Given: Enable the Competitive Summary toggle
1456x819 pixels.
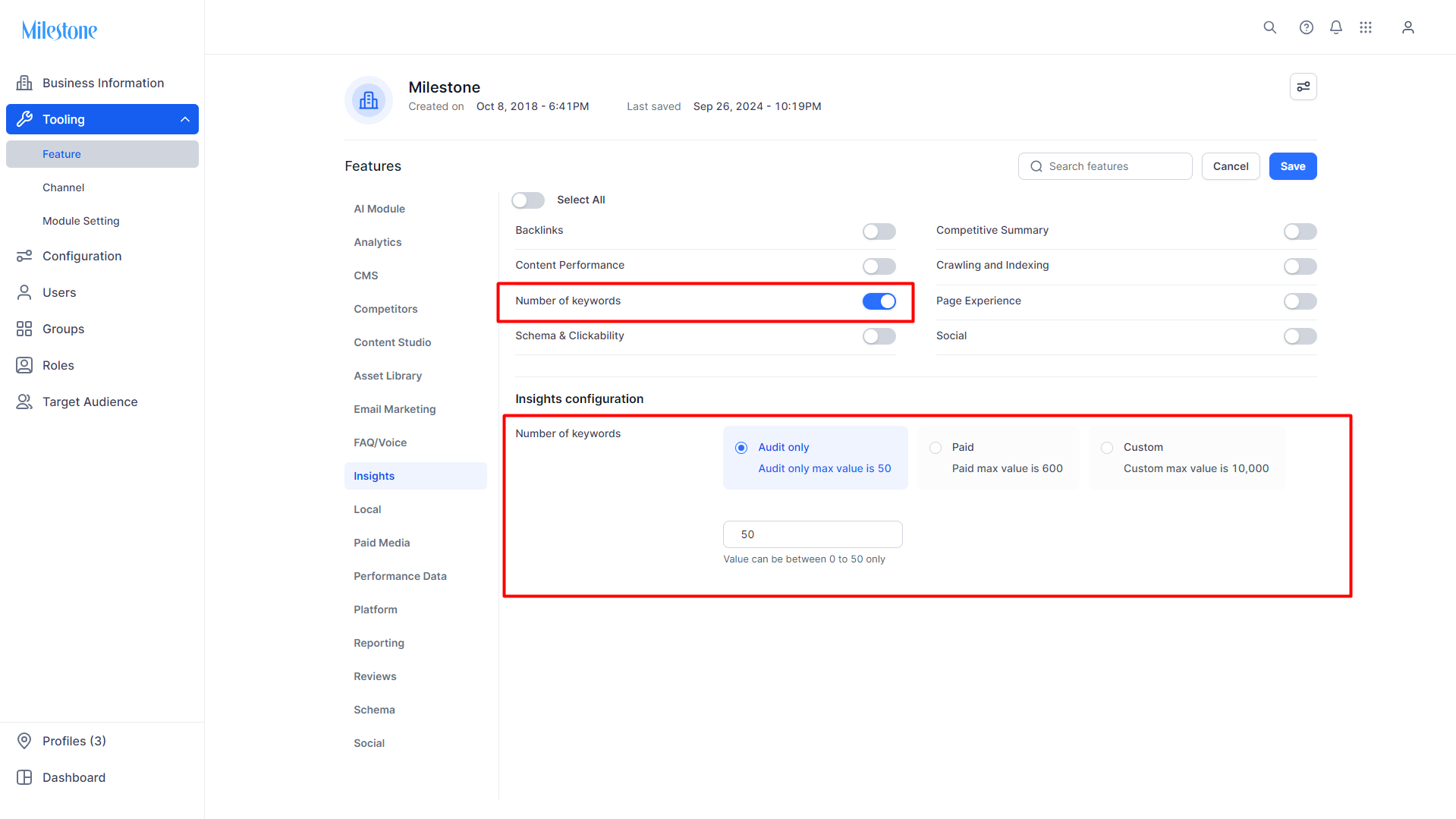Looking at the screenshot, I should click(1300, 231).
